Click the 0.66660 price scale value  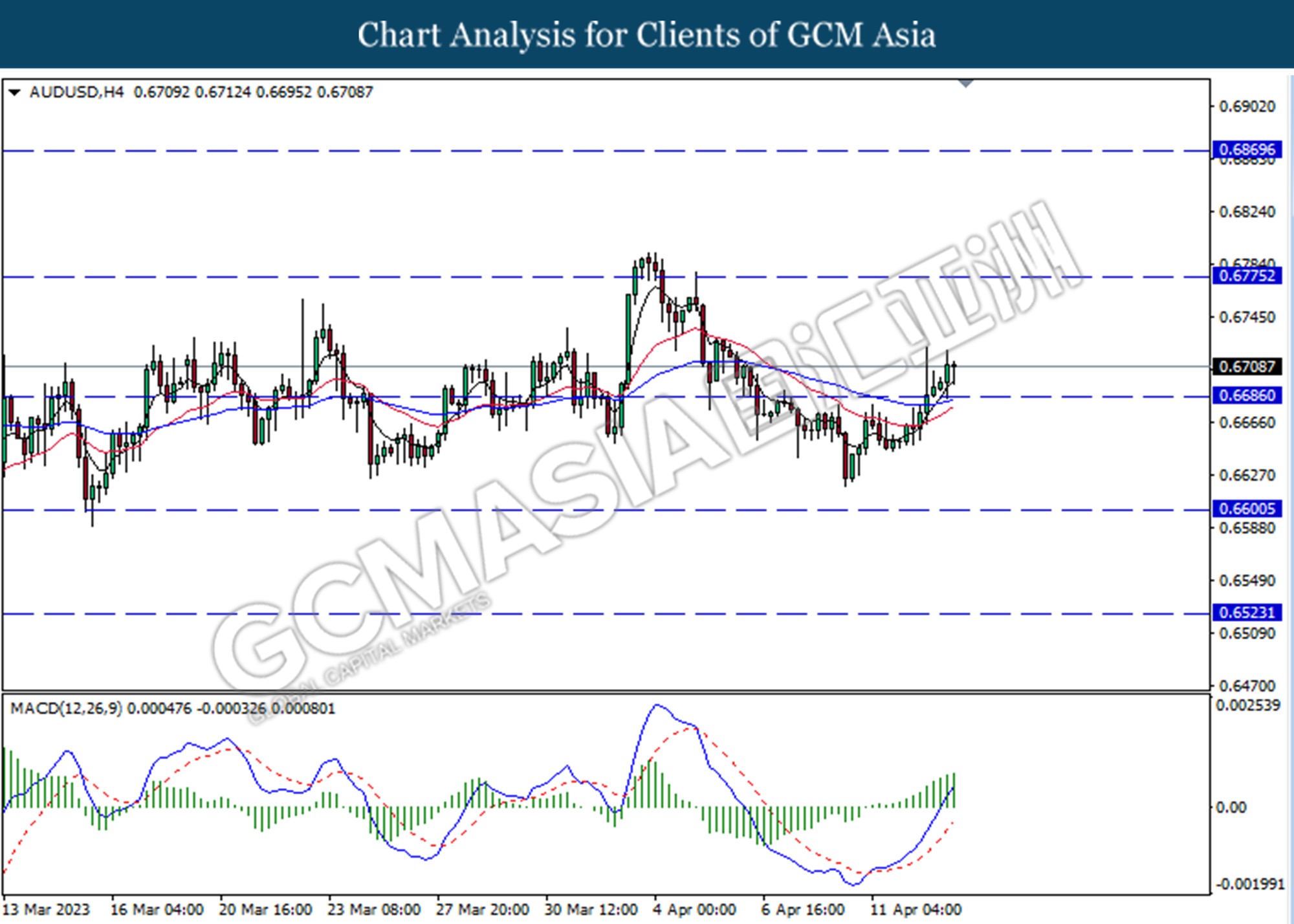[x=1247, y=423]
